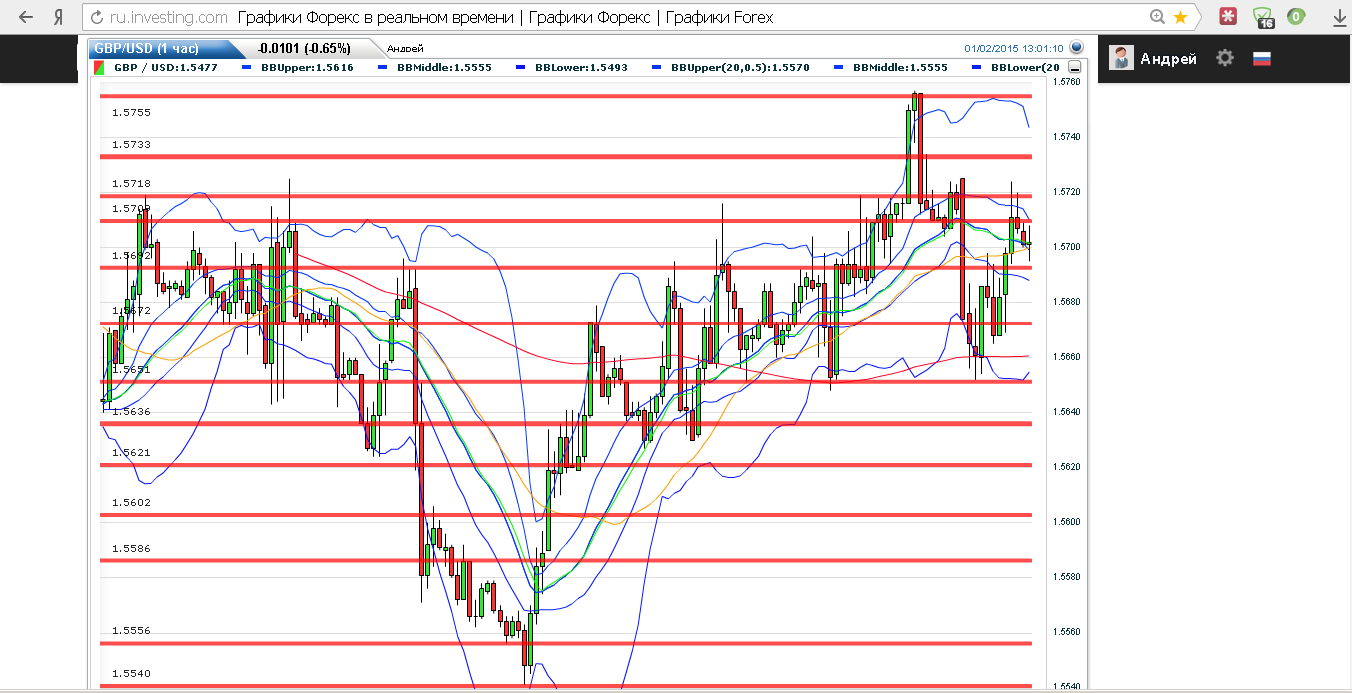The image size is (1352, 693).
Task: Open the red asterisk LastPass extension
Action: tap(1227, 17)
